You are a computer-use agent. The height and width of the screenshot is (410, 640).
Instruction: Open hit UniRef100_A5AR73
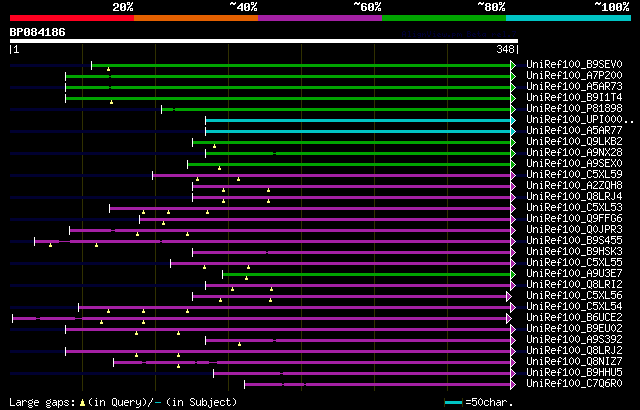coord(574,86)
